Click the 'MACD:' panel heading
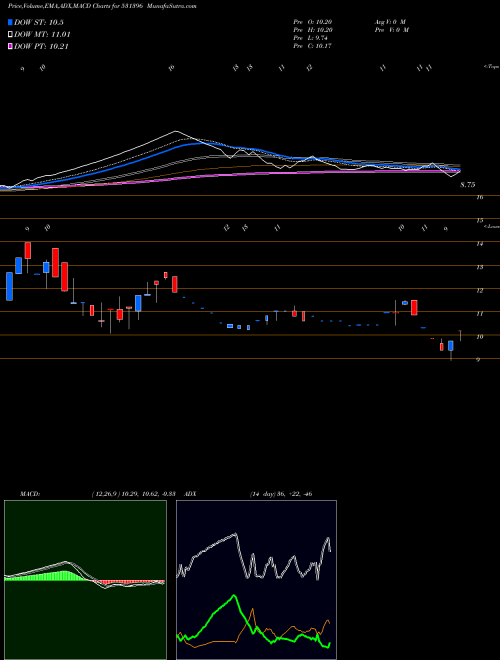The height and width of the screenshot is (660, 500). 30,494
